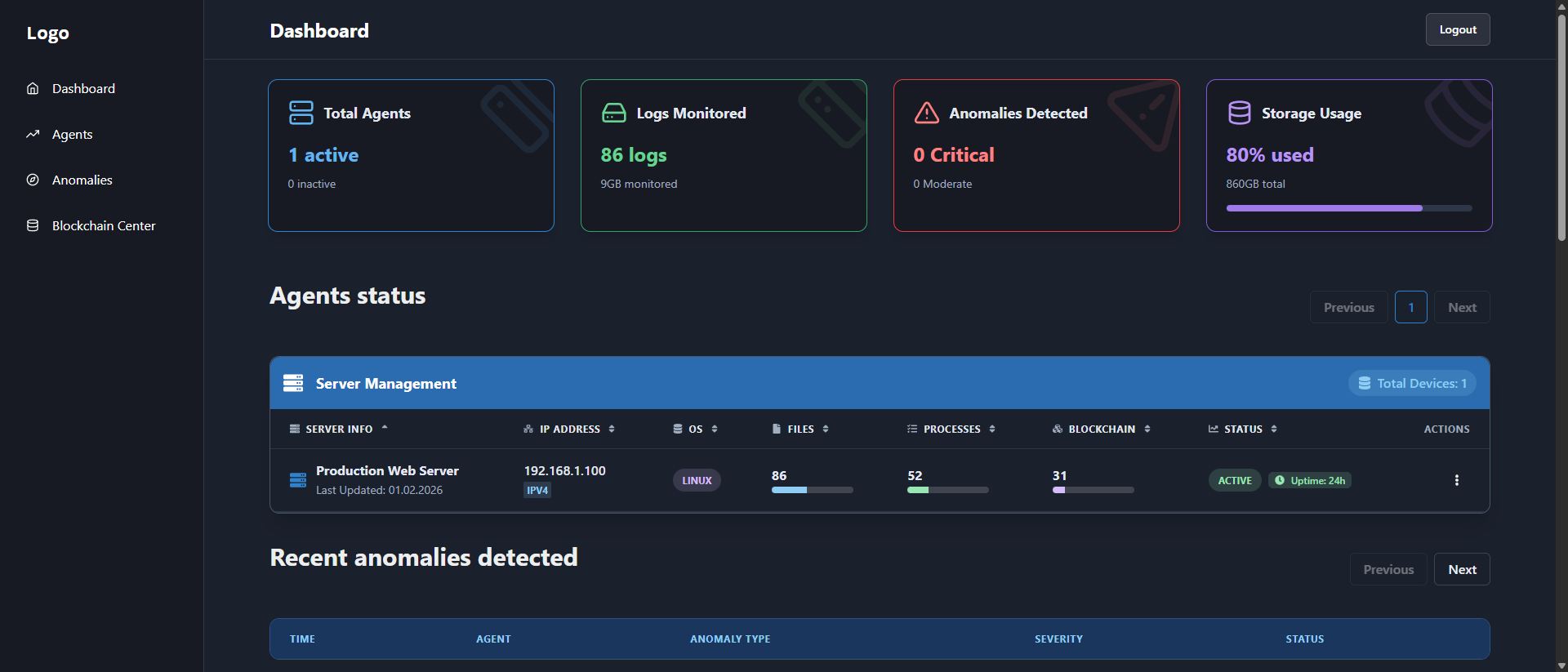Click the Total Agents server icon
This screenshot has width=1568, height=672.
(x=301, y=113)
